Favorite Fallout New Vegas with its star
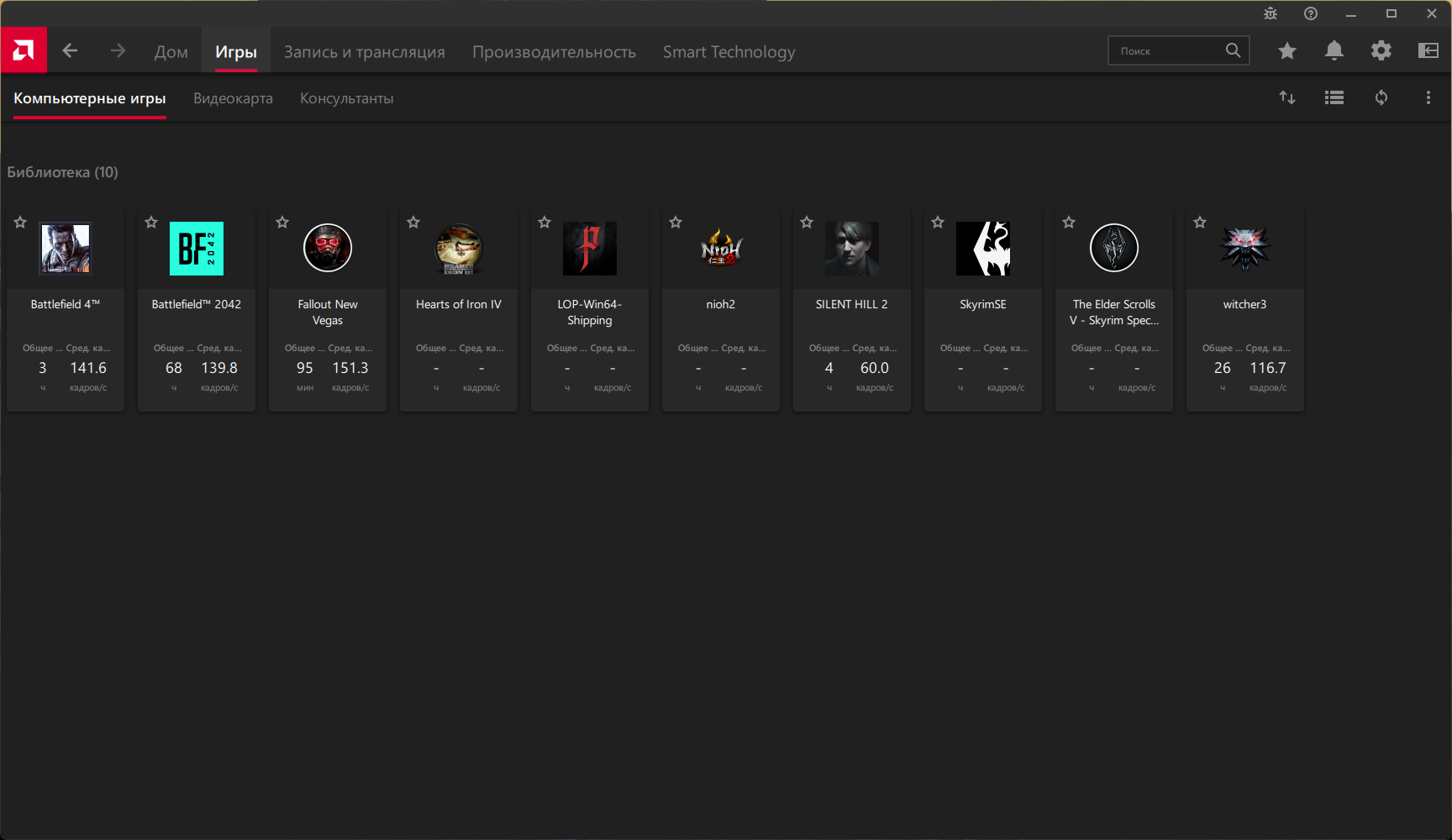The width and height of the screenshot is (1452, 840). (282, 223)
